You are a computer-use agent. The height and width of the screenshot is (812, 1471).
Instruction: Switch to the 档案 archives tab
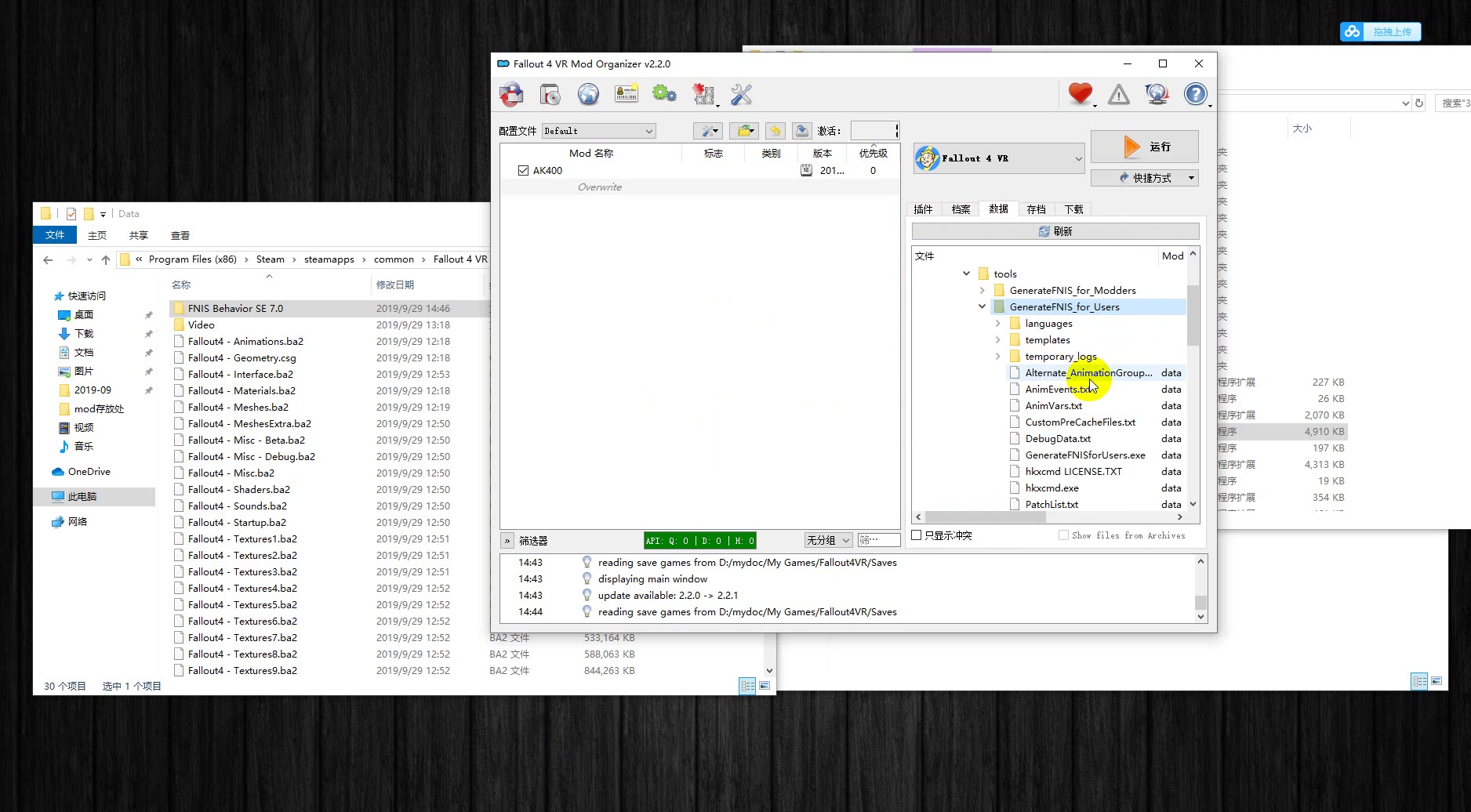point(961,209)
